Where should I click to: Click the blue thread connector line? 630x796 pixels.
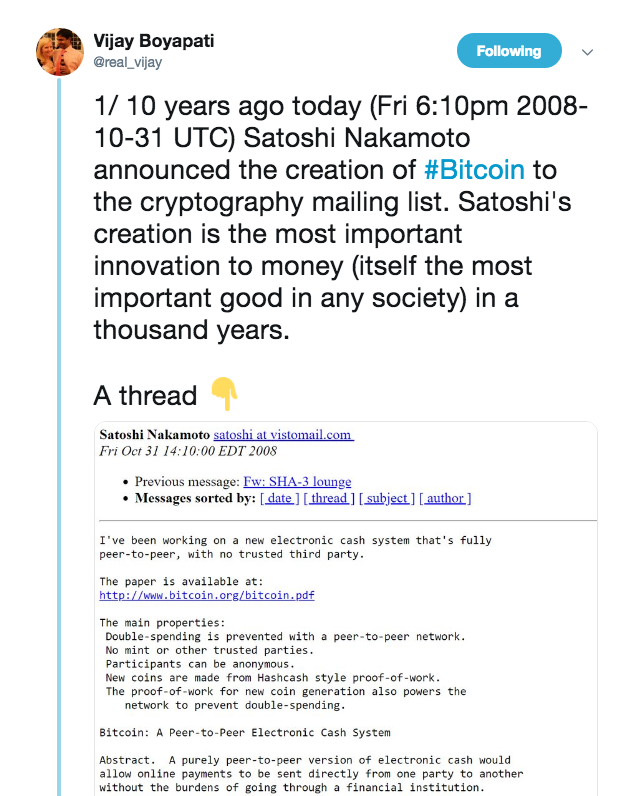click(59, 437)
